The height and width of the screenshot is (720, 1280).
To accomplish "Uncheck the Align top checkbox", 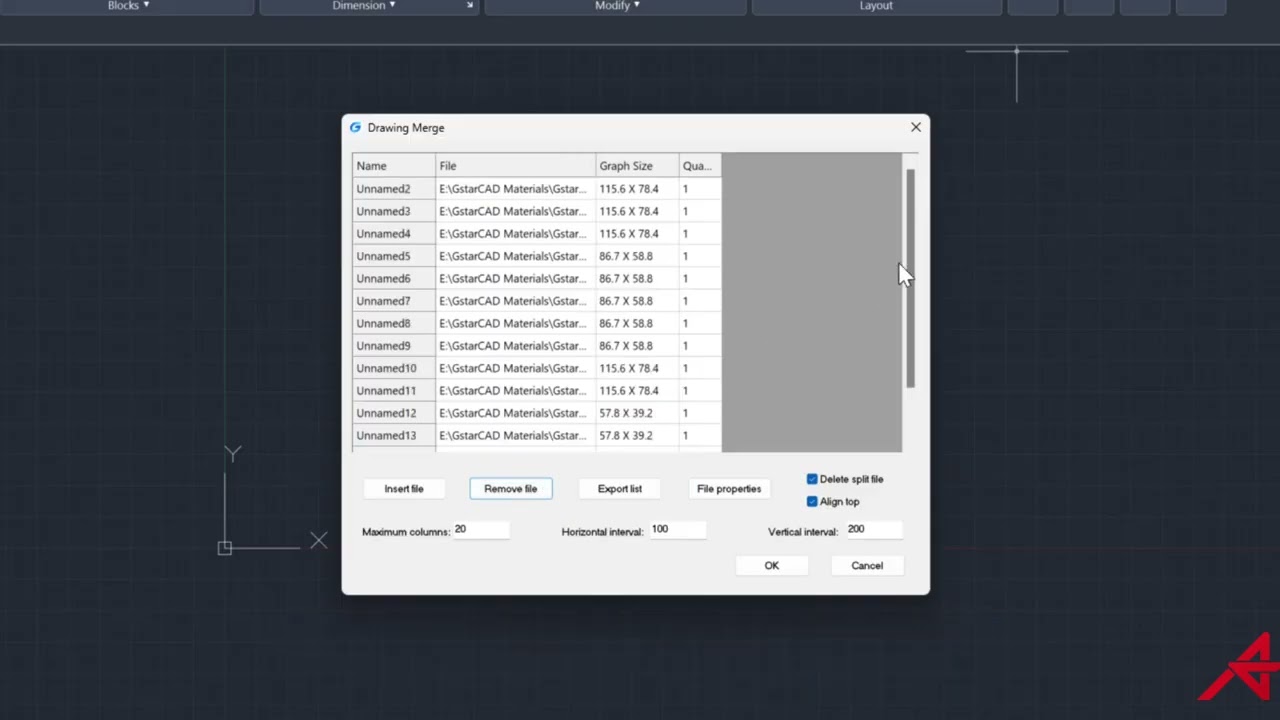I will [812, 502].
